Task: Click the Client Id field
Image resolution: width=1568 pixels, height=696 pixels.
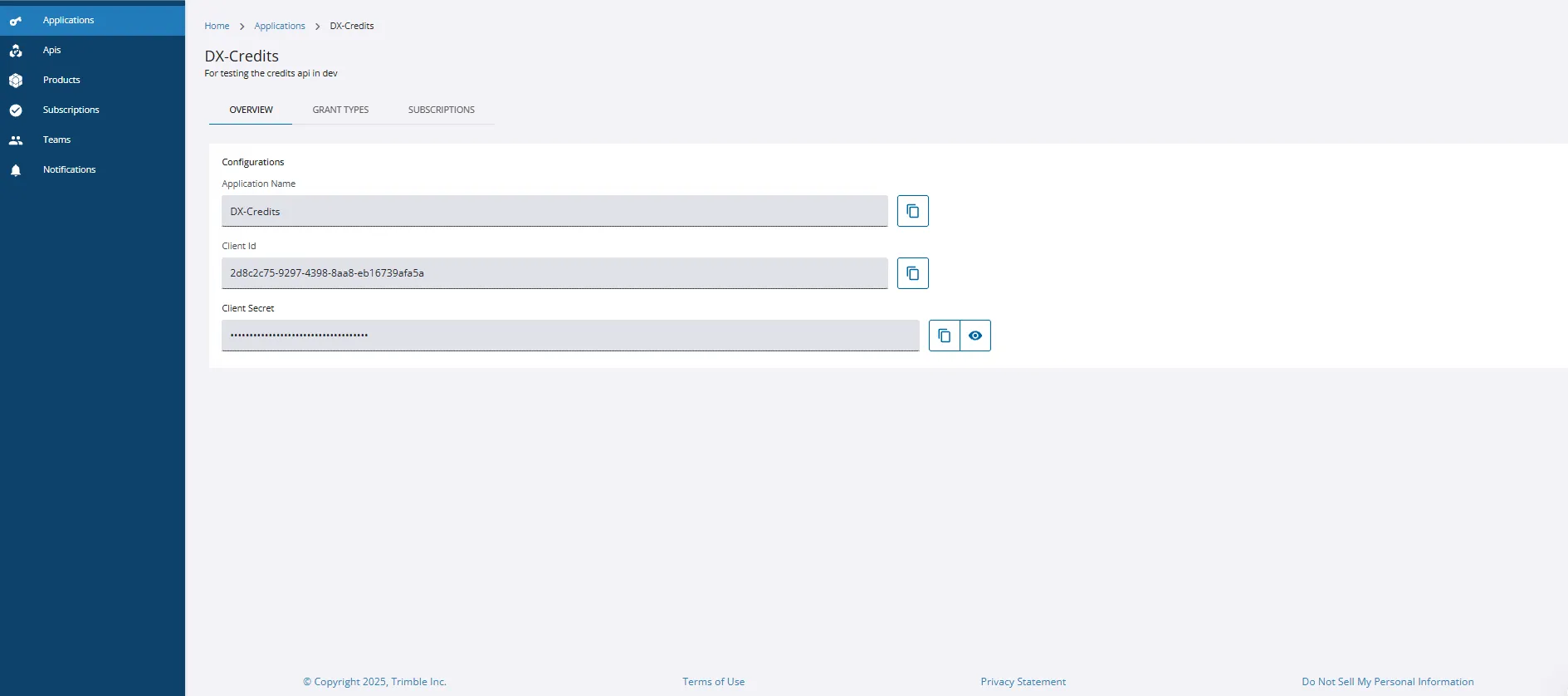Action: 554,273
